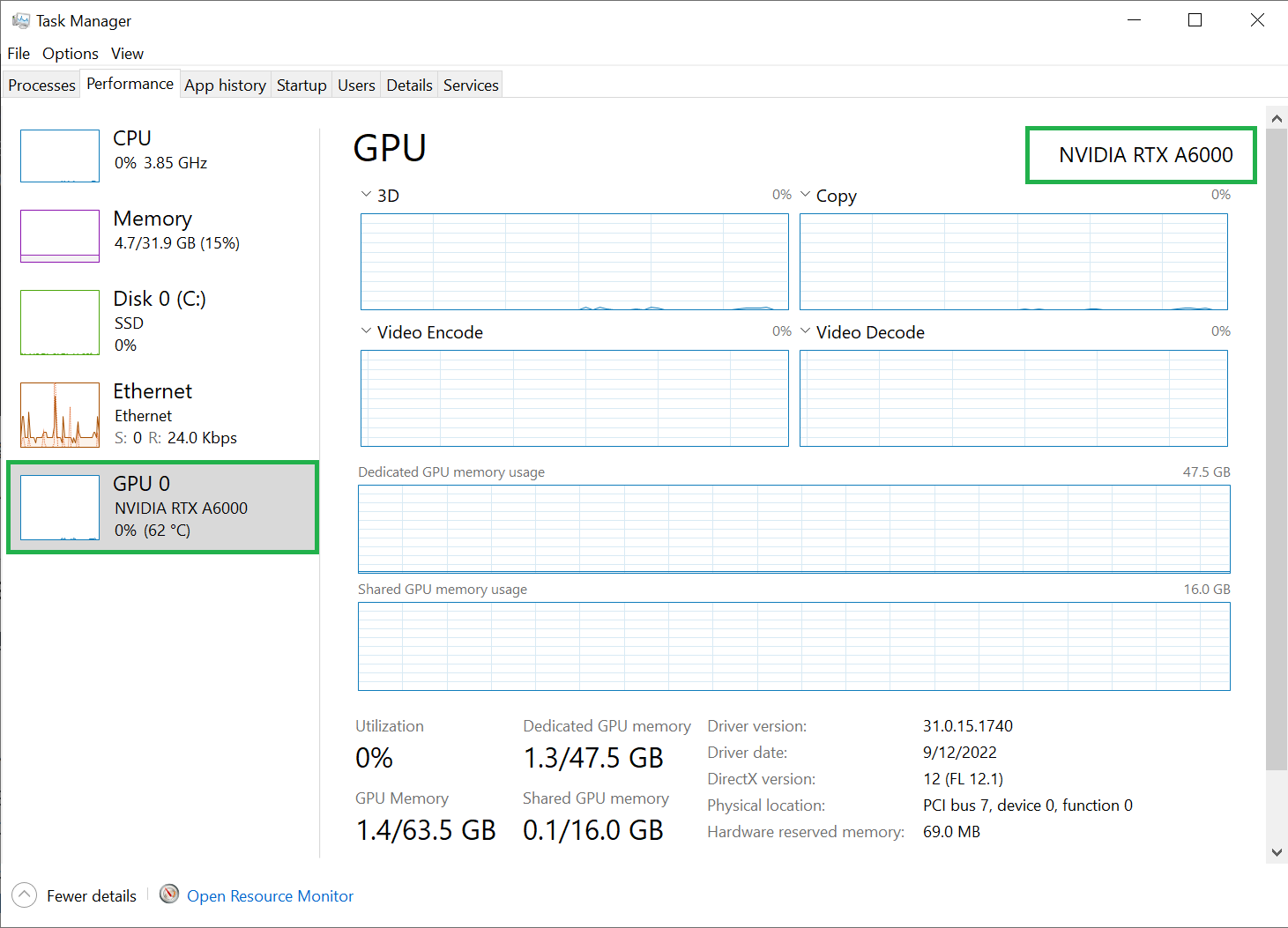Viewport: 1288px width, 928px height.
Task: Select the Ethernet activity graph thumbnail
Action: [59, 414]
